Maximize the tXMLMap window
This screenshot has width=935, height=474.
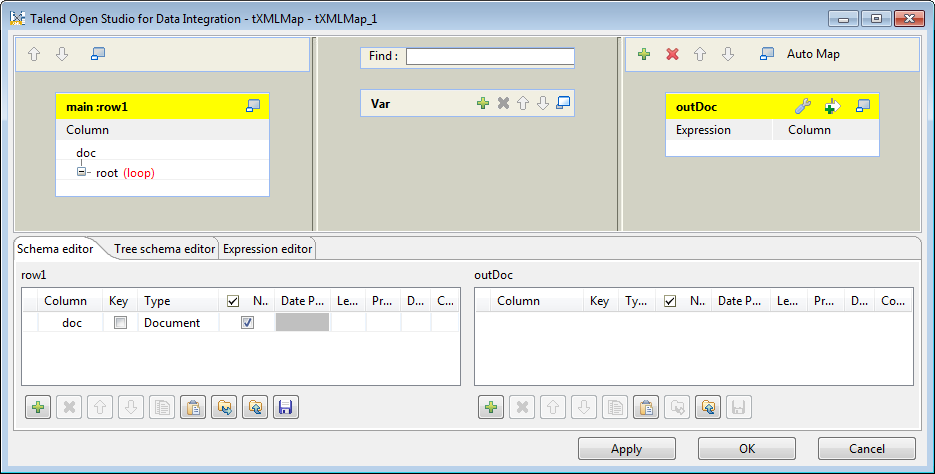pyautogui.click(x=876, y=19)
